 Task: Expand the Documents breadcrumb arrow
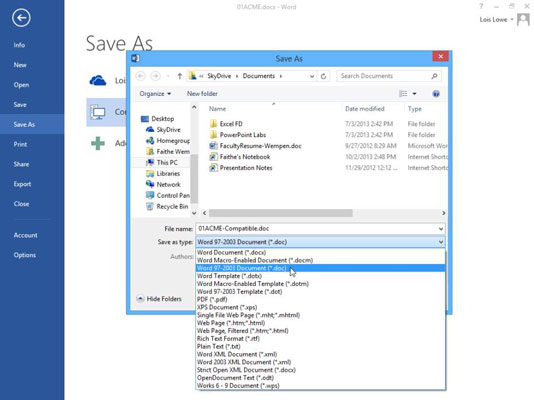[x=281, y=76]
